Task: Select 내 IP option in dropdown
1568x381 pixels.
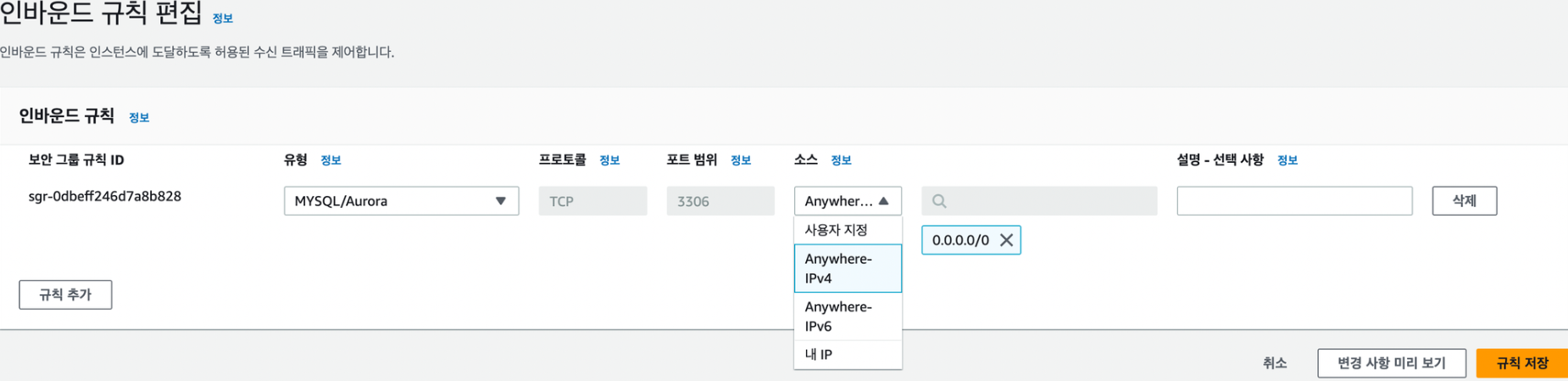Action: coord(848,355)
